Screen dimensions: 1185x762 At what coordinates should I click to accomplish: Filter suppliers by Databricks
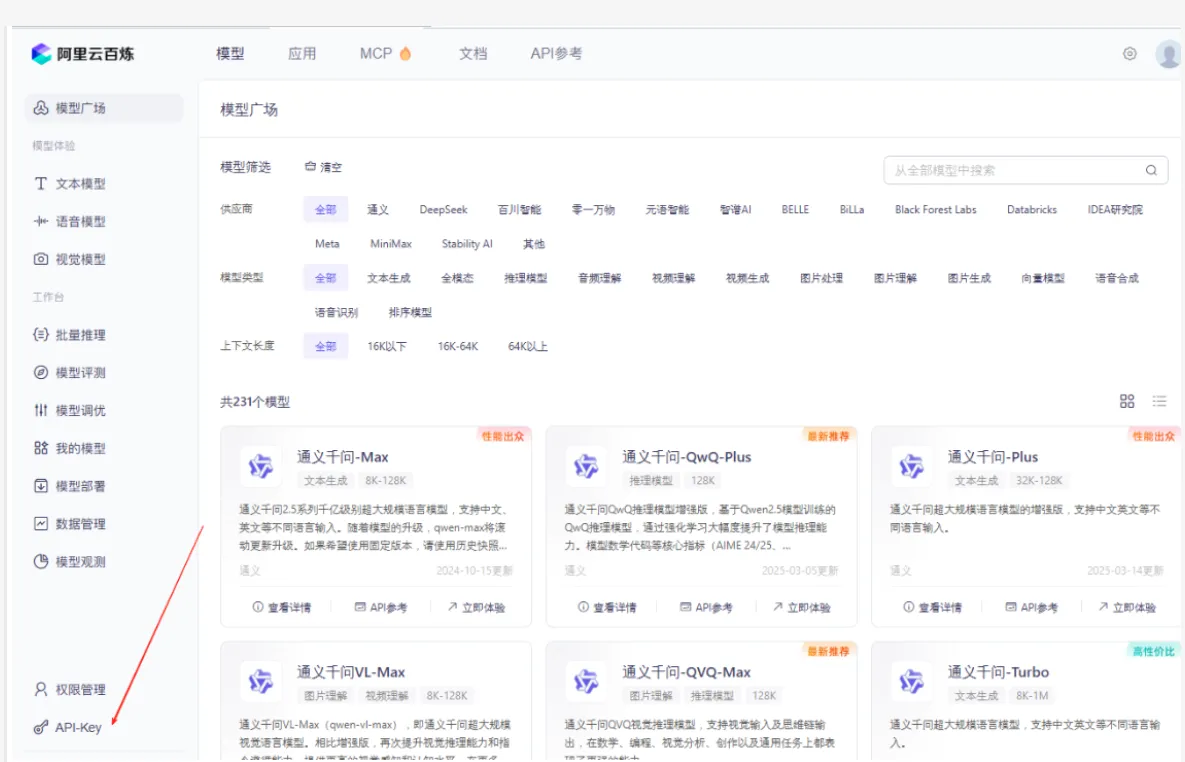(1032, 209)
